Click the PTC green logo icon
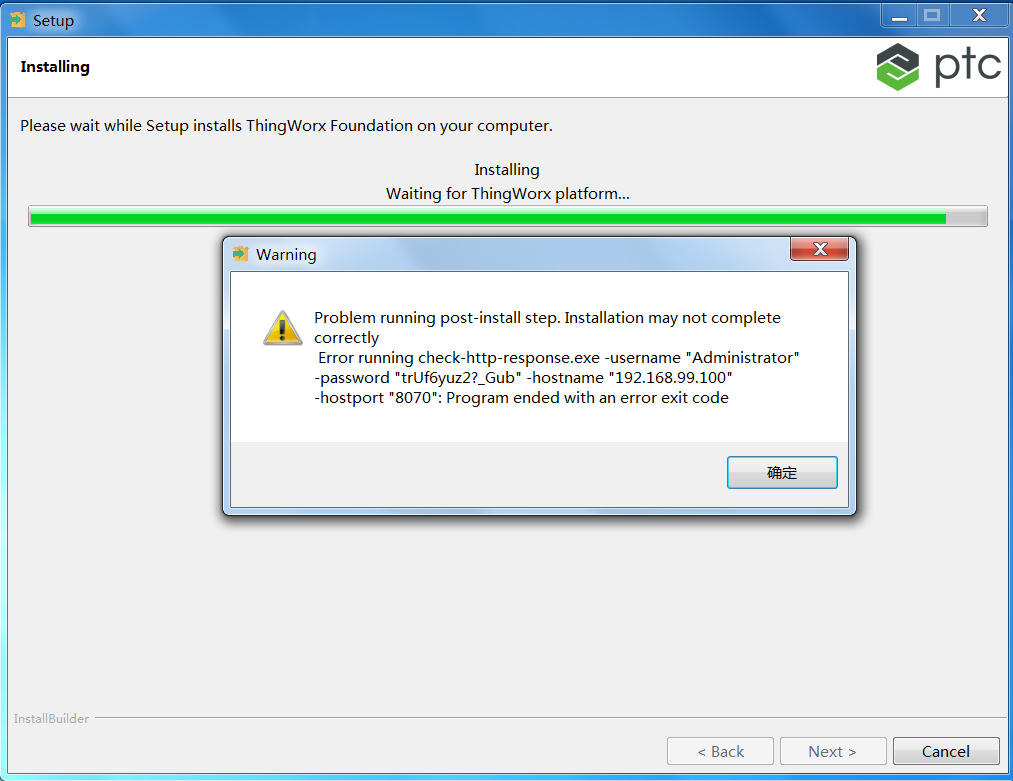Viewport: 1013px width, 781px height. click(897, 67)
